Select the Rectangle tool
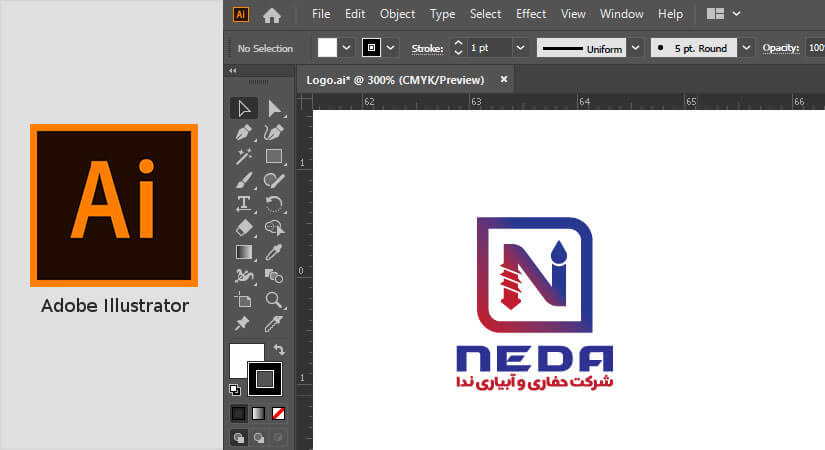This screenshot has height=450, width=825. click(274, 156)
